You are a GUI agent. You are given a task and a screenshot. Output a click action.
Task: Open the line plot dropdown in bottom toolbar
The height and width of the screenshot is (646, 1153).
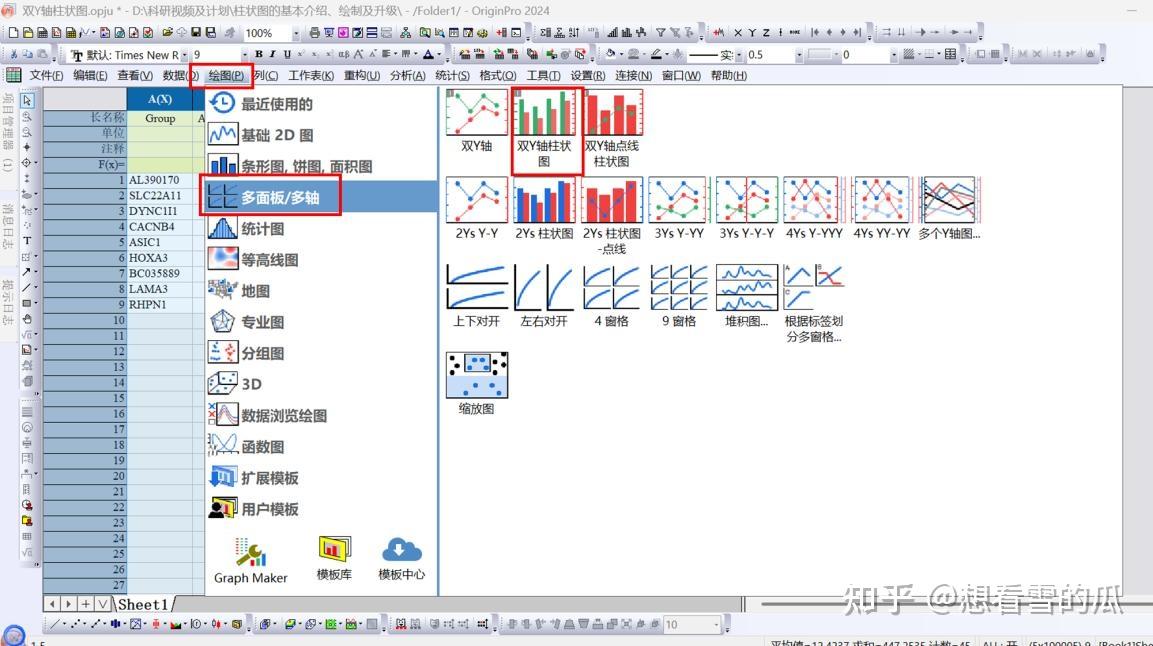(63, 625)
